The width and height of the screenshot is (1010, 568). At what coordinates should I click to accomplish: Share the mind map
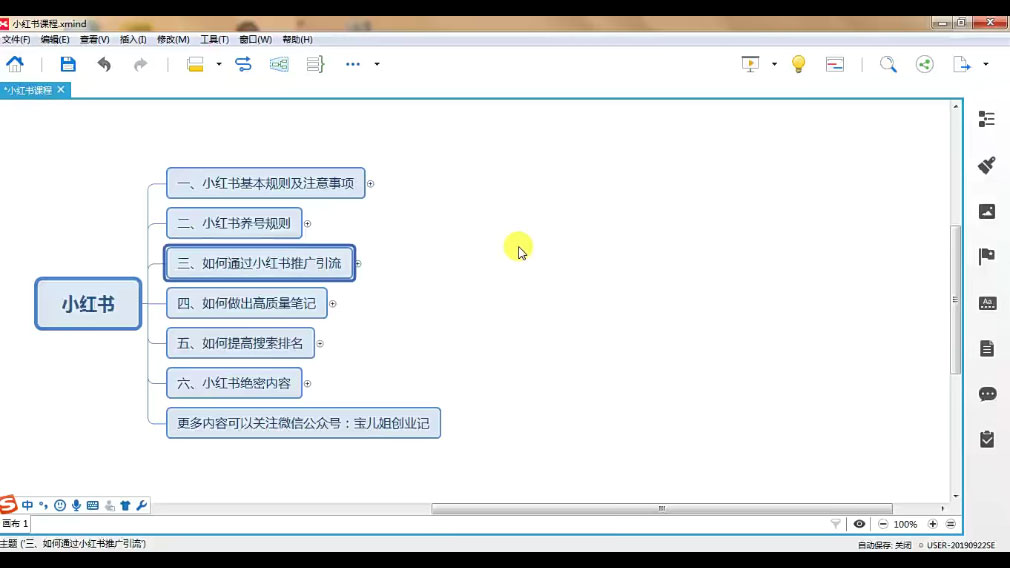coord(924,64)
